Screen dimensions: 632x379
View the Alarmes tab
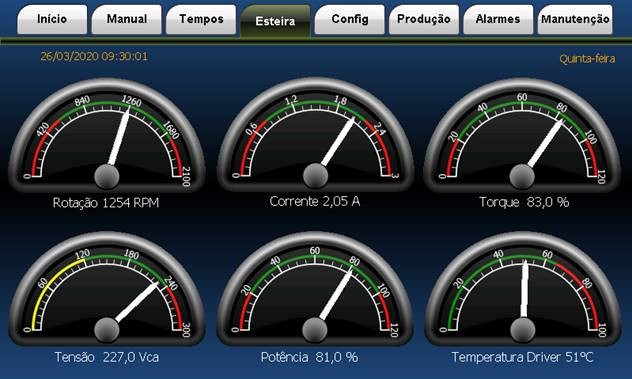click(498, 19)
